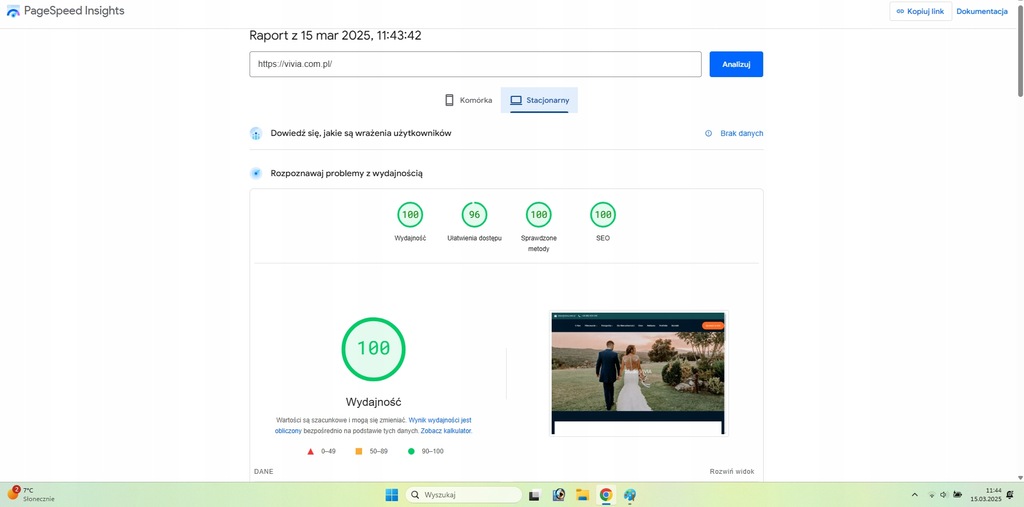Click the URL input field with vivia.com.pl
The height and width of the screenshot is (507, 1024).
click(x=475, y=64)
